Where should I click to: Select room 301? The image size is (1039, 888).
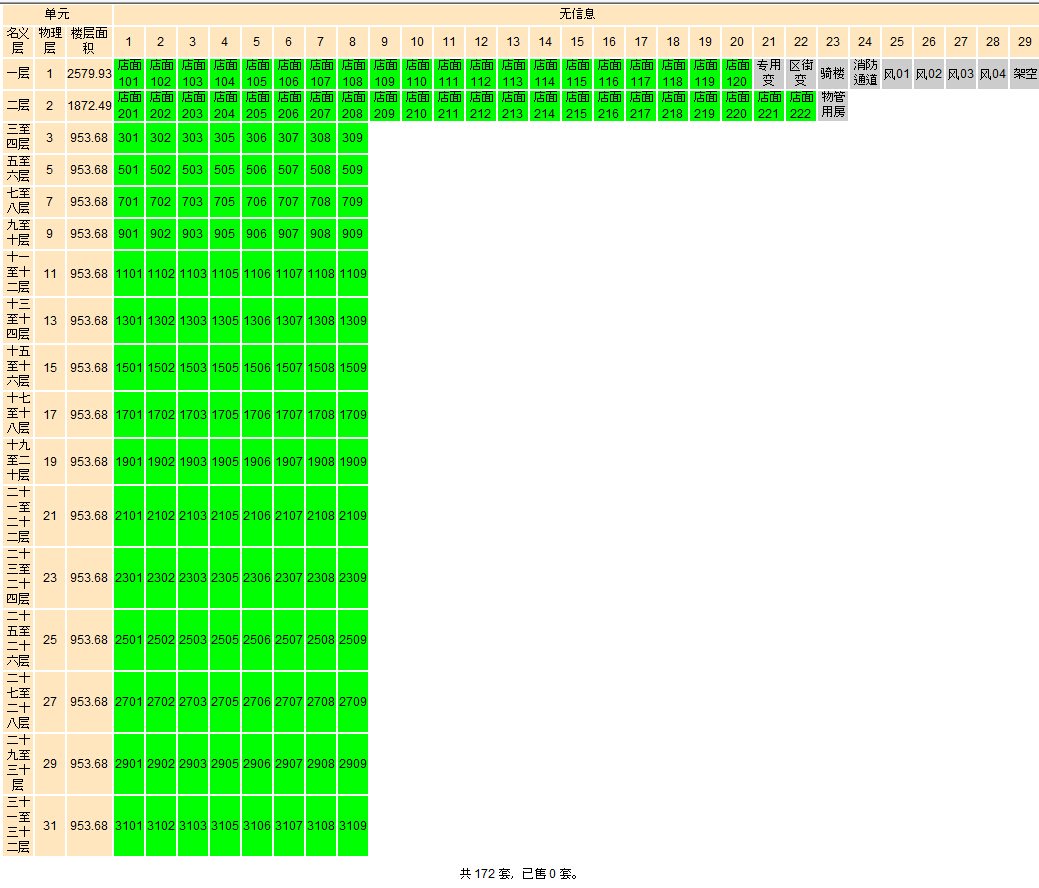pos(129,138)
